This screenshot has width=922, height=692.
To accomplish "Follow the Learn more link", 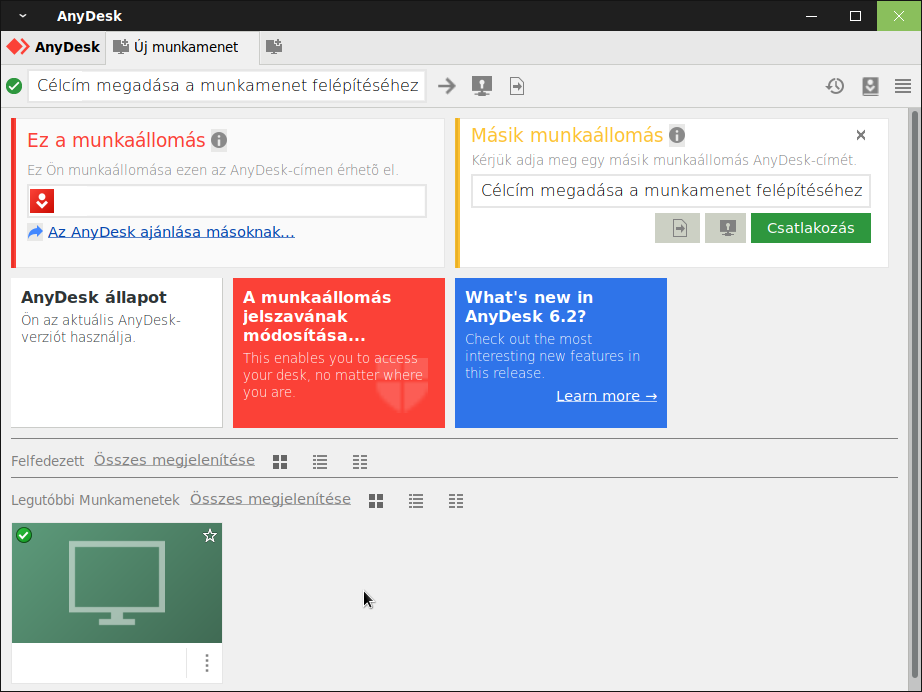I will coord(606,396).
